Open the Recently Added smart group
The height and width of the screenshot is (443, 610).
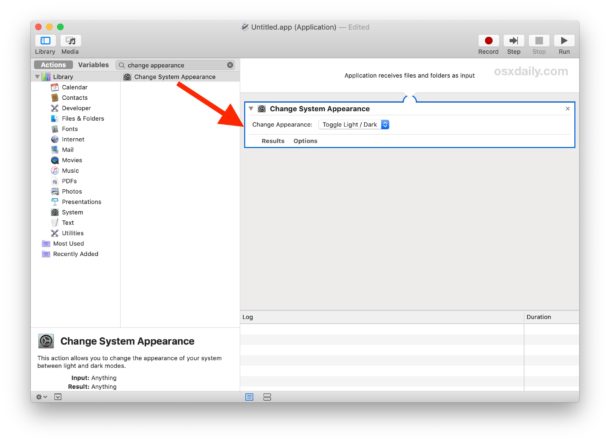click(x=76, y=254)
